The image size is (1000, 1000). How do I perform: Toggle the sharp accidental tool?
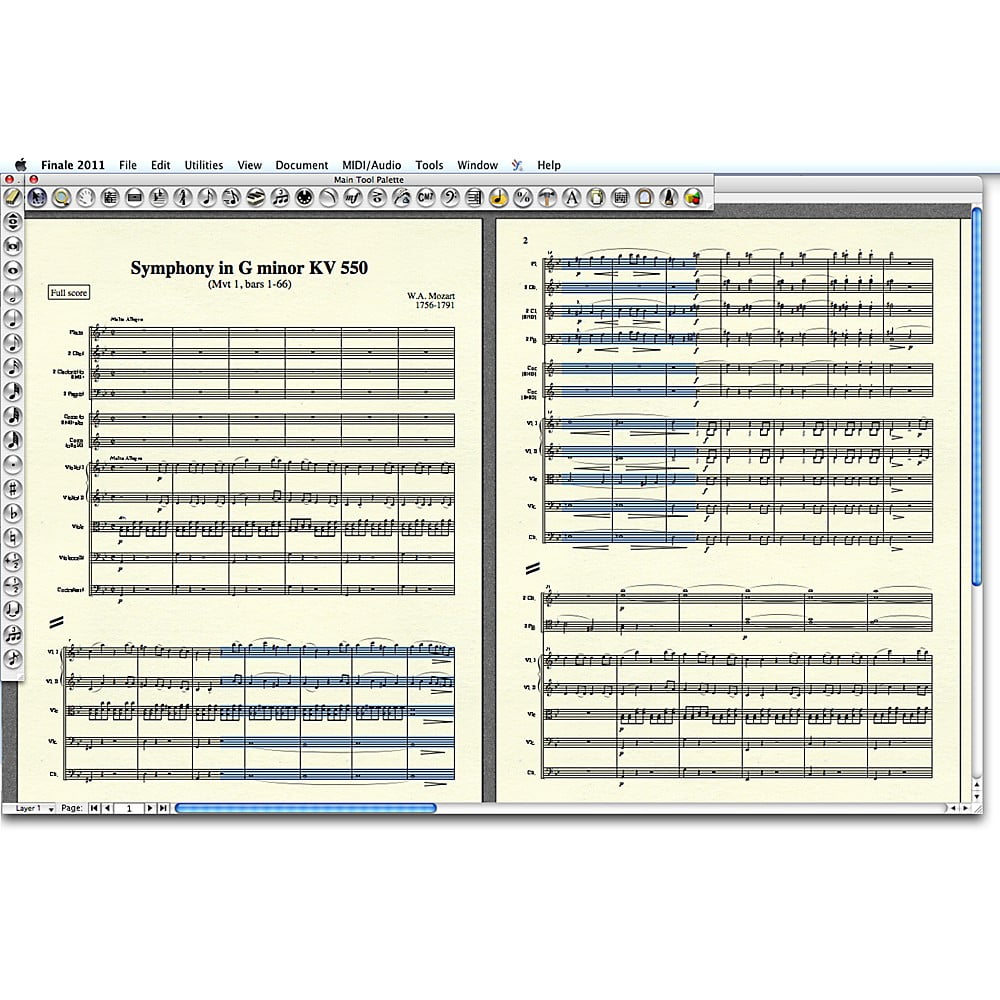[x=13, y=489]
